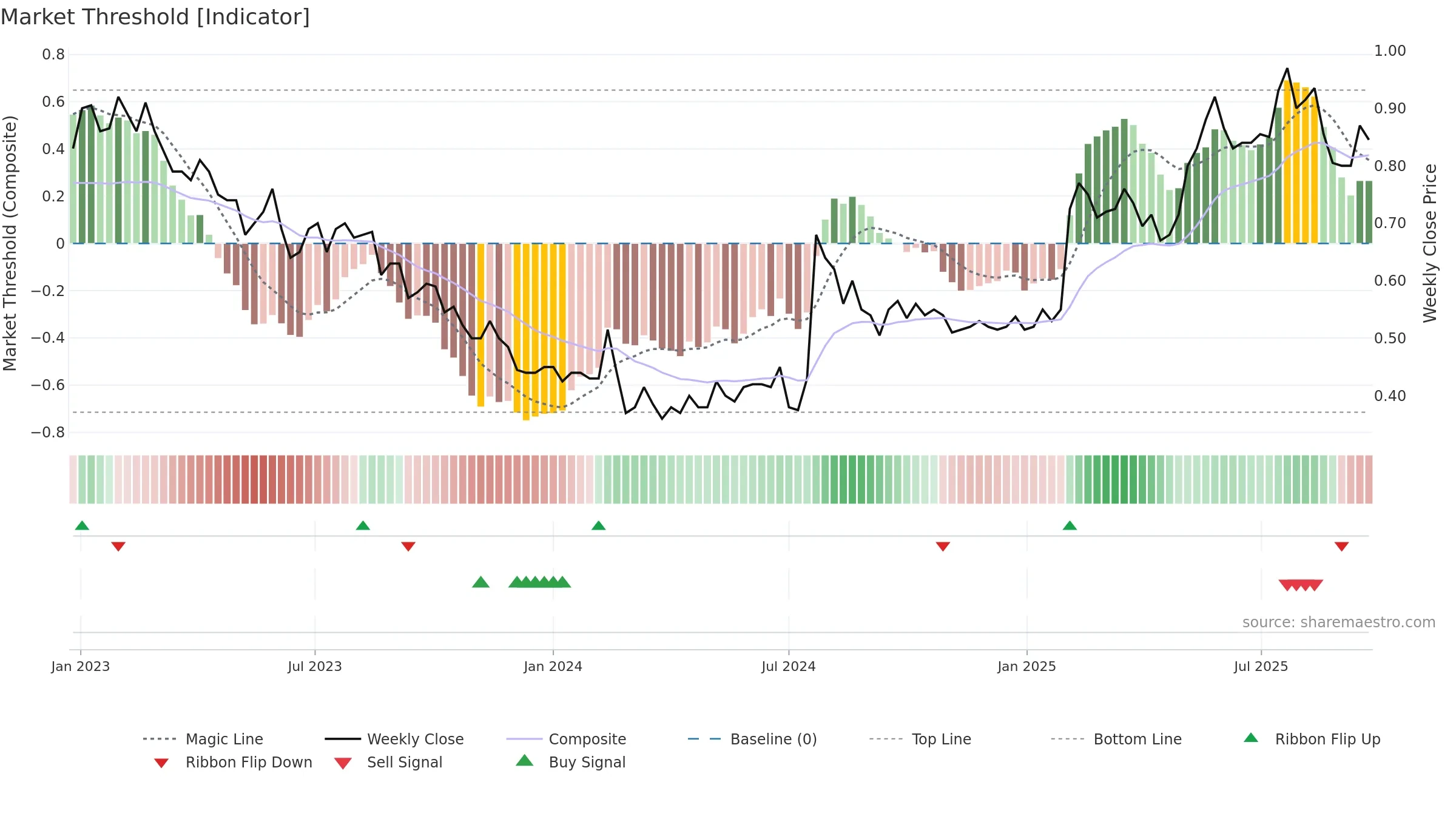Click the ribbon flip up marker after Jan 2024

[599, 525]
